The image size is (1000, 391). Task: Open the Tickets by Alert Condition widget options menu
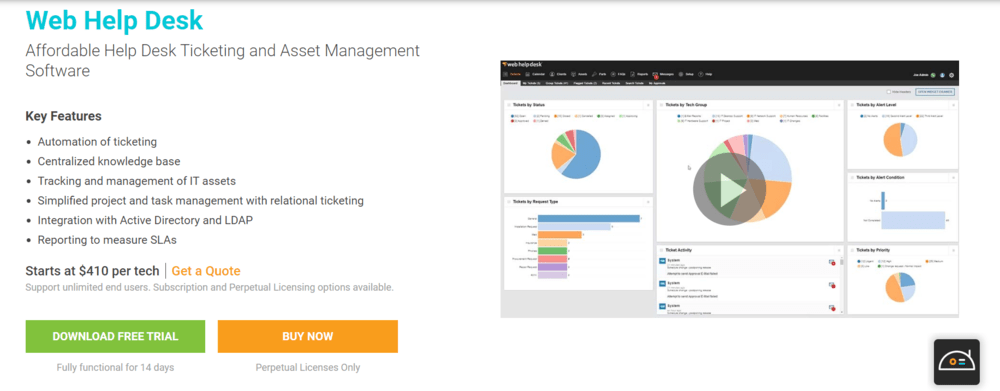tap(953, 177)
